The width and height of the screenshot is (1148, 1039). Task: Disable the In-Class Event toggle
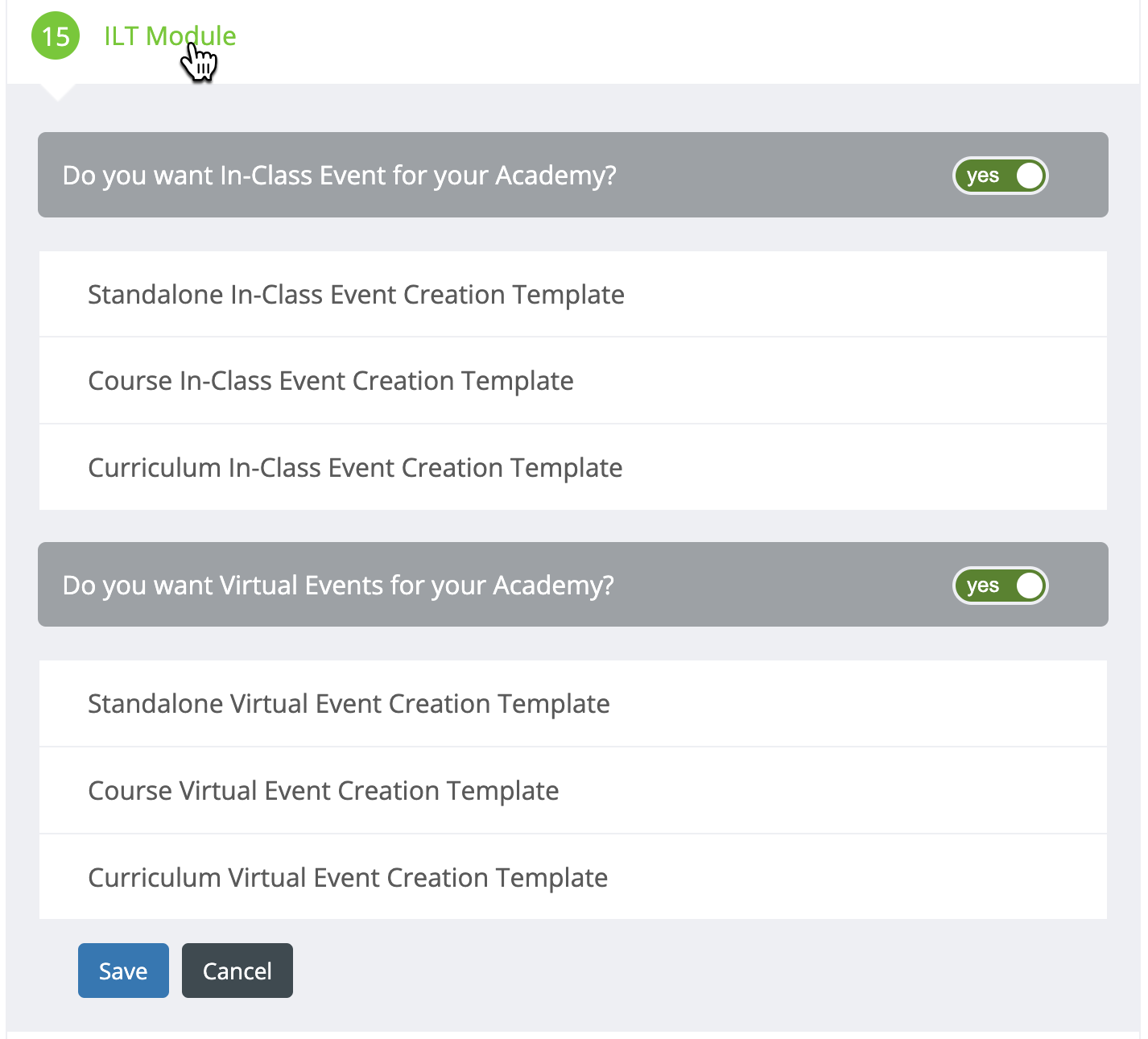[x=1000, y=176]
